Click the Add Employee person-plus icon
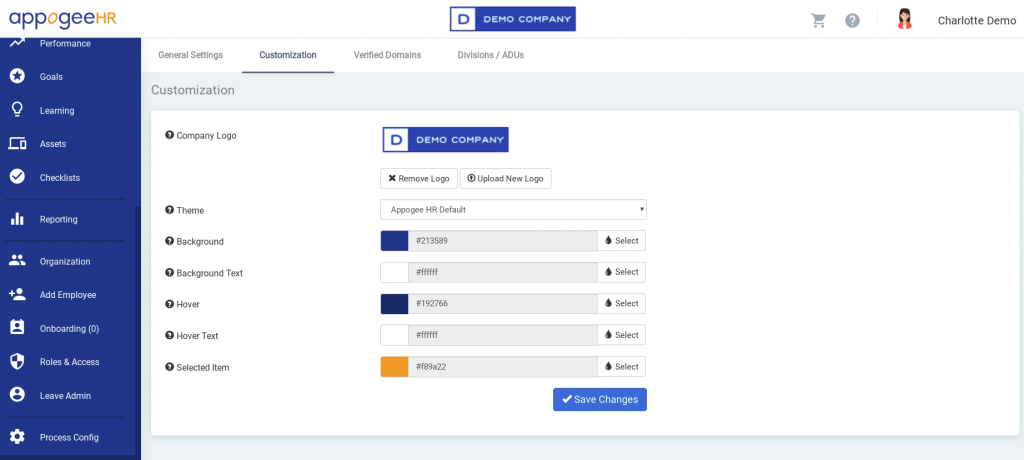Image resolution: width=1024 pixels, height=460 pixels. click(x=17, y=295)
